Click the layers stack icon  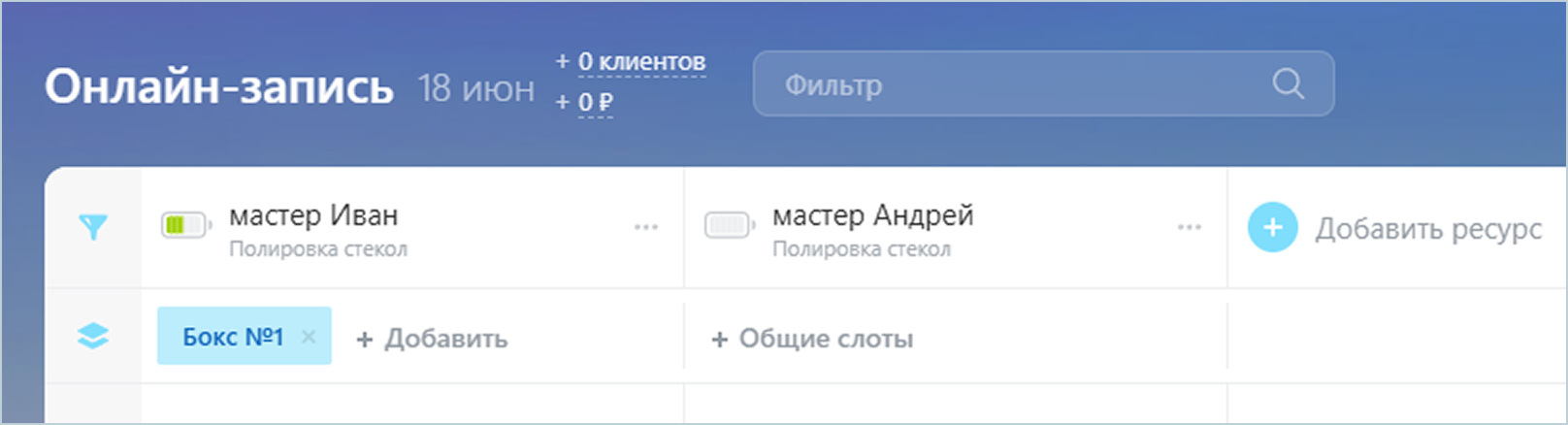[x=92, y=336]
